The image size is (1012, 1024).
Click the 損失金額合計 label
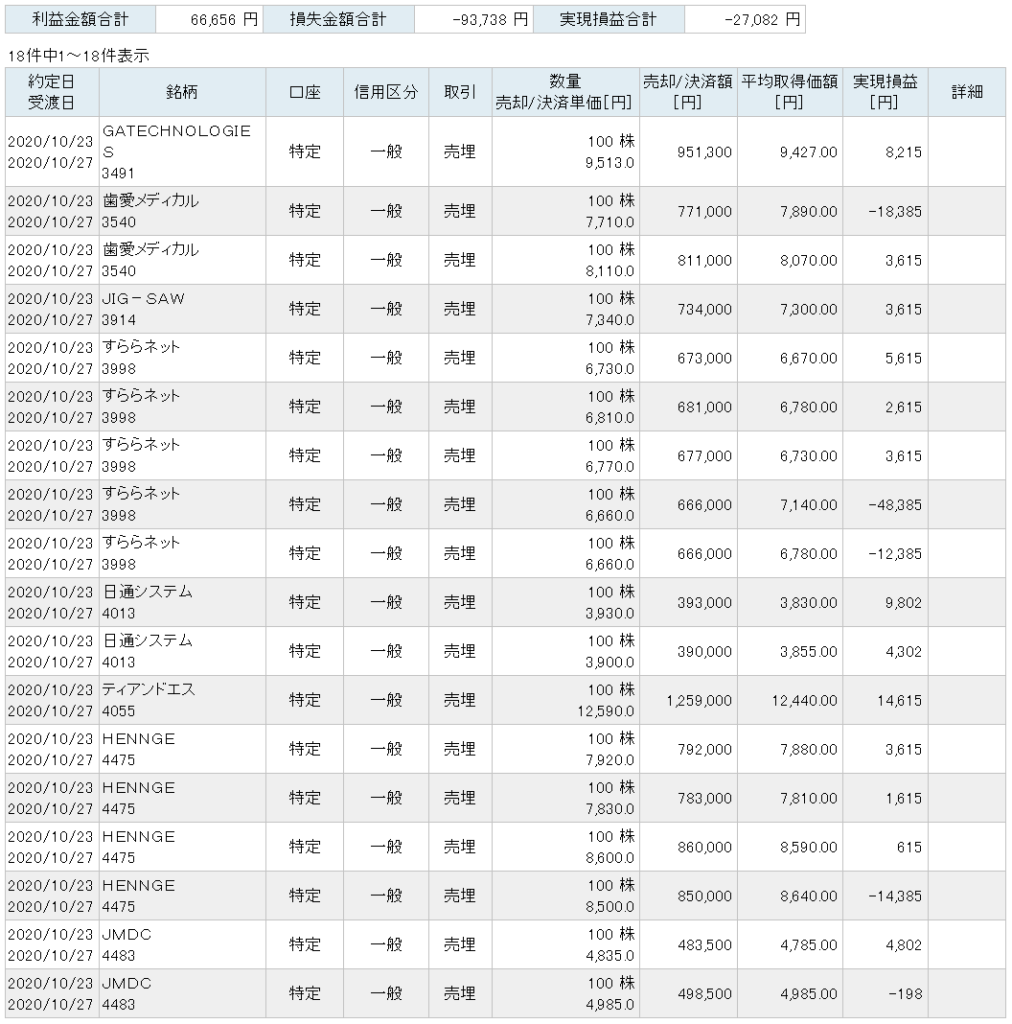click(x=338, y=20)
